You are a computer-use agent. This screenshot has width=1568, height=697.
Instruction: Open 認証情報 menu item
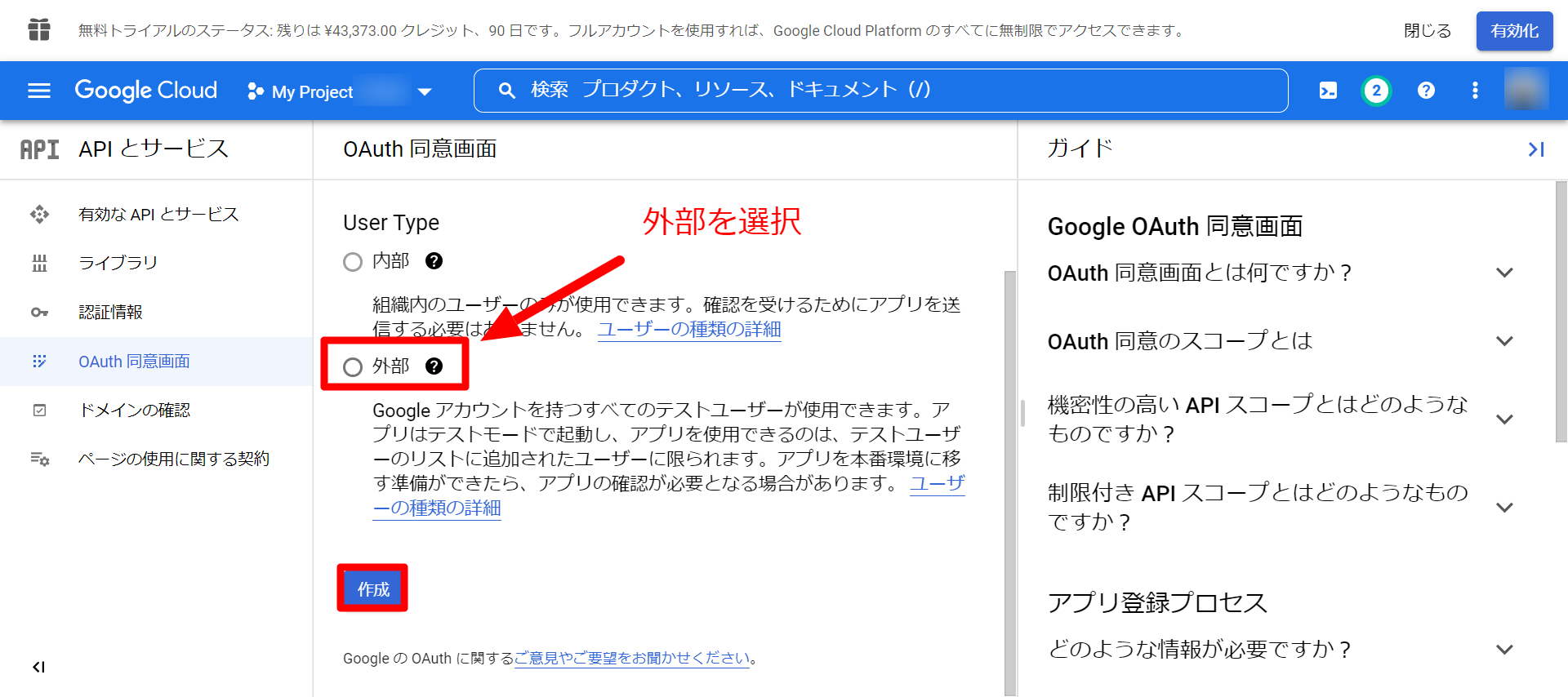[157, 313]
